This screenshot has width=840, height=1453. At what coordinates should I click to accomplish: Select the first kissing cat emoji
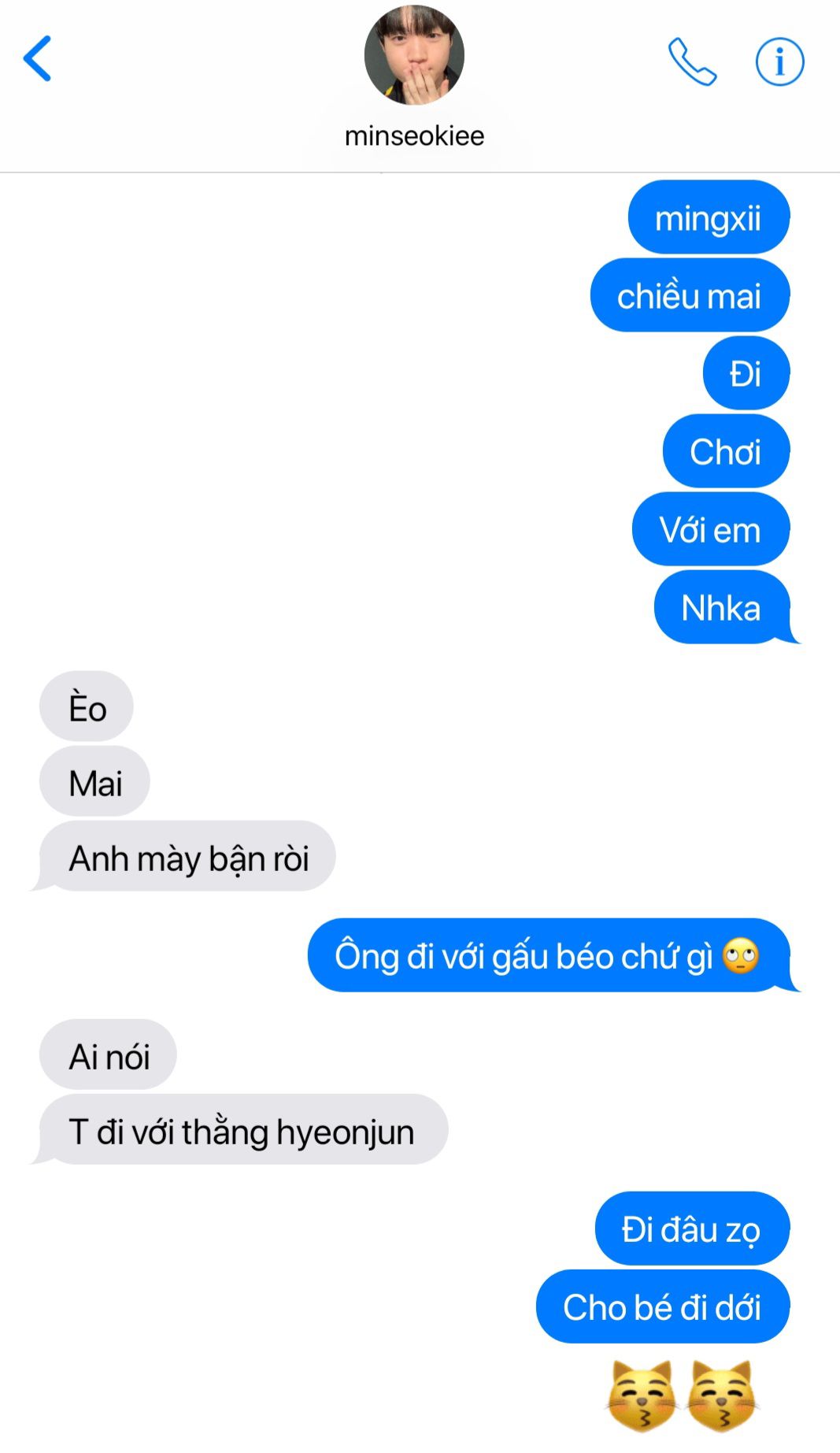(x=642, y=1396)
